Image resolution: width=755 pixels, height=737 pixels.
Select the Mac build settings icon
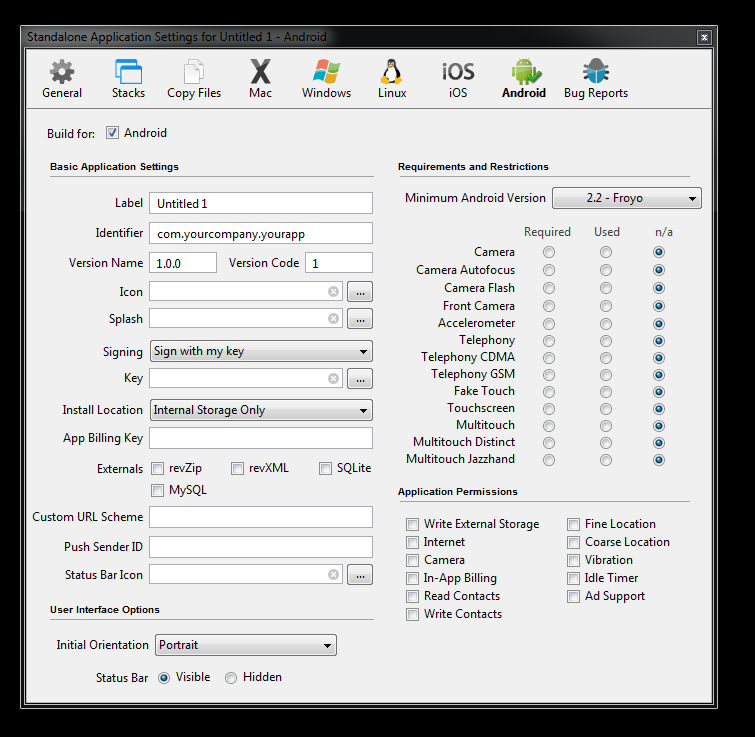coord(260,79)
